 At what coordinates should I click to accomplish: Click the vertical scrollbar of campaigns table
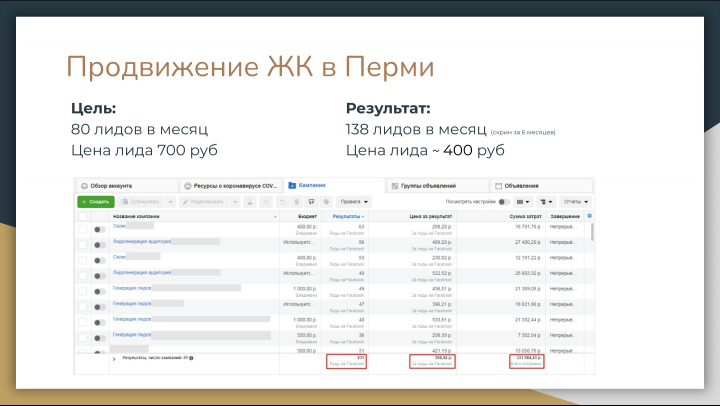pos(592,232)
